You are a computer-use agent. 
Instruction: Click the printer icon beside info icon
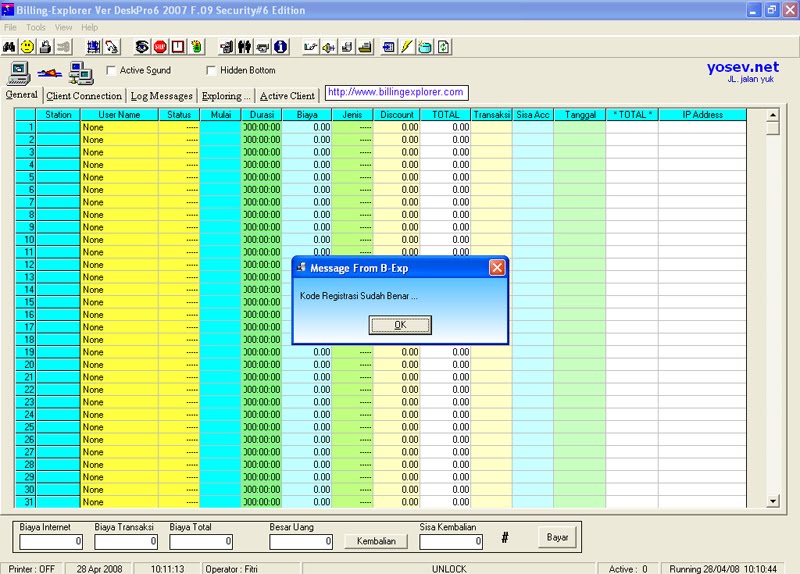click(x=263, y=47)
